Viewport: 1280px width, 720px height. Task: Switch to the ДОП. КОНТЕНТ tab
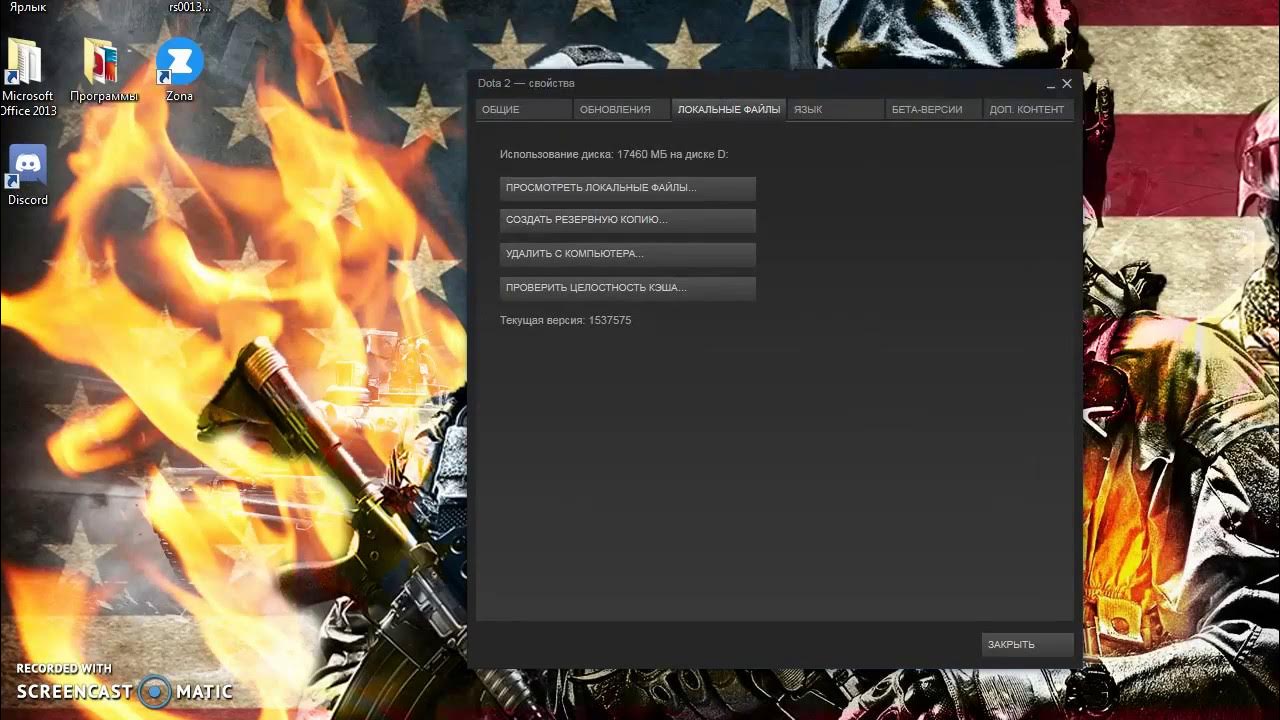1028,109
